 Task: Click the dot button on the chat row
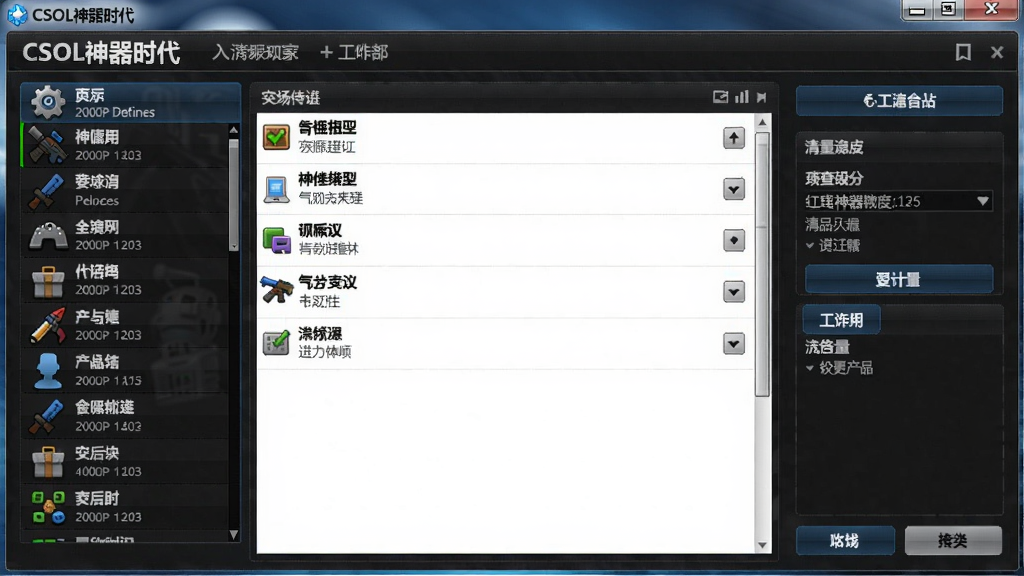click(x=734, y=240)
